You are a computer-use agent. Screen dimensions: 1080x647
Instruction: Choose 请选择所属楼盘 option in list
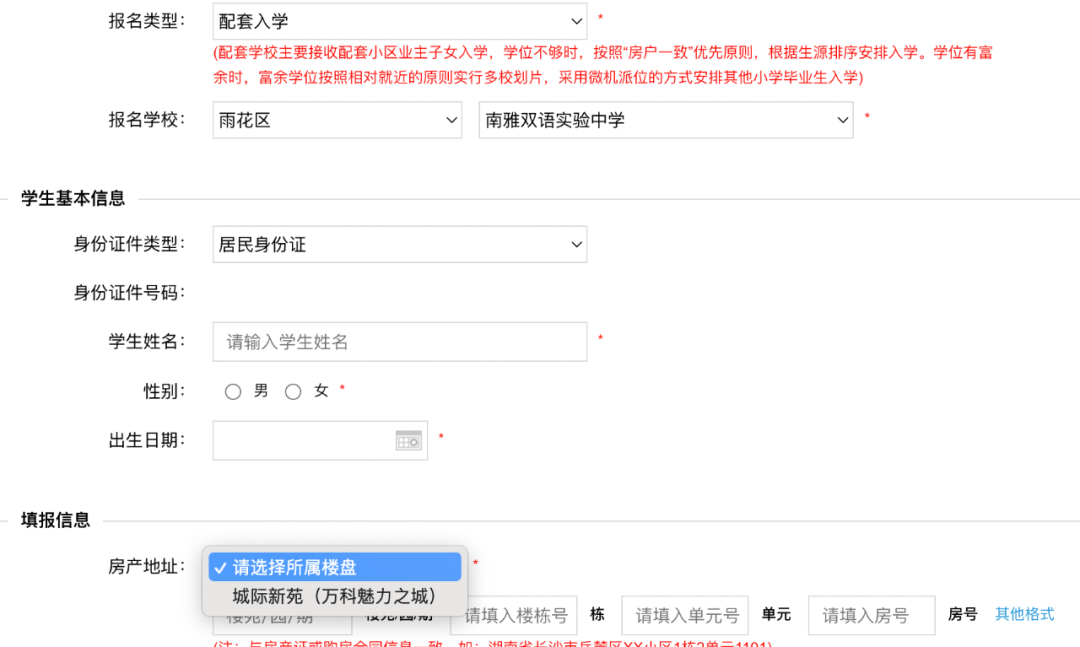click(335, 567)
